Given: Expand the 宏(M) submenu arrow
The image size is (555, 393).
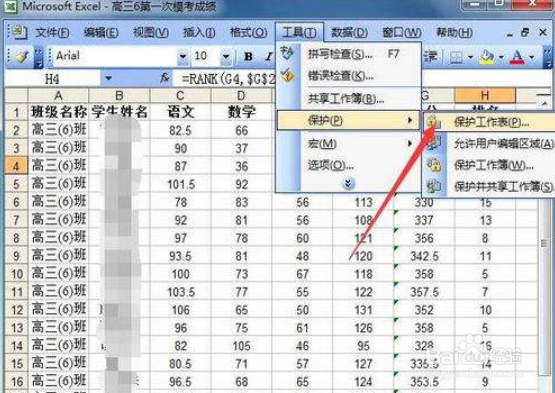Looking at the screenshot, I should click(410, 143).
